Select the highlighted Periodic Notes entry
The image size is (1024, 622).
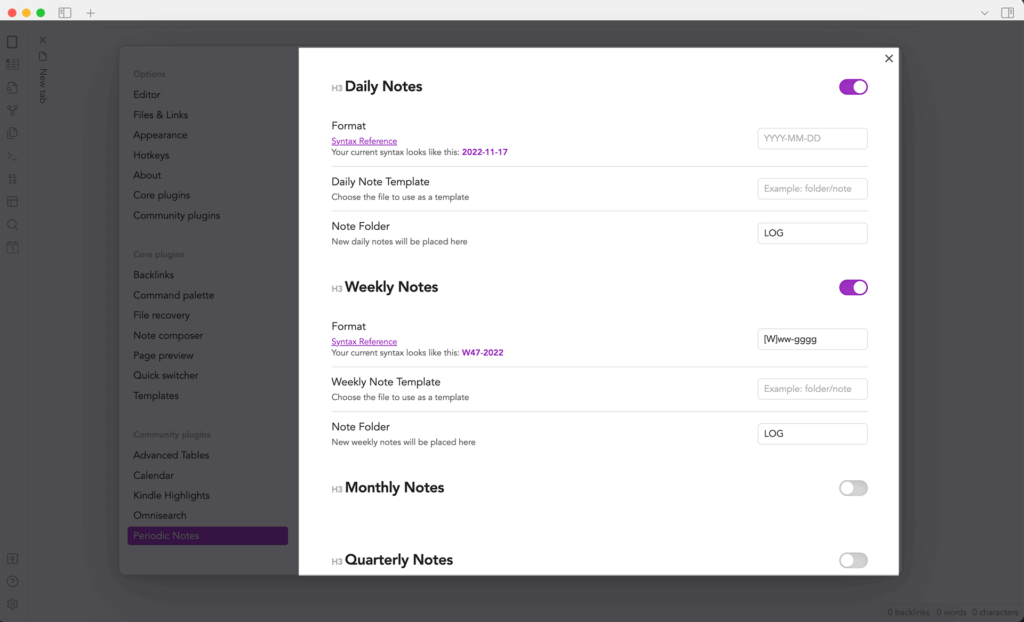point(208,536)
